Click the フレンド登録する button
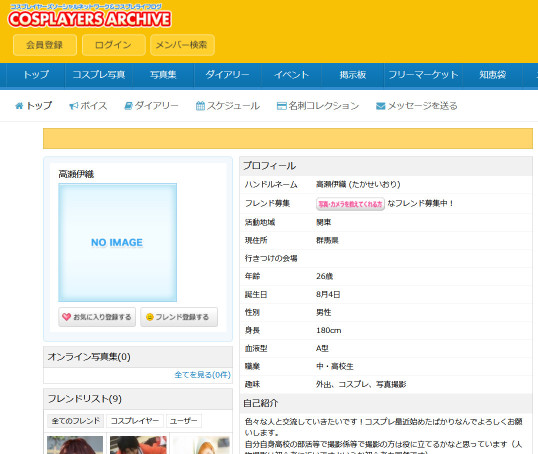The height and width of the screenshot is (454, 538). [x=179, y=317]
